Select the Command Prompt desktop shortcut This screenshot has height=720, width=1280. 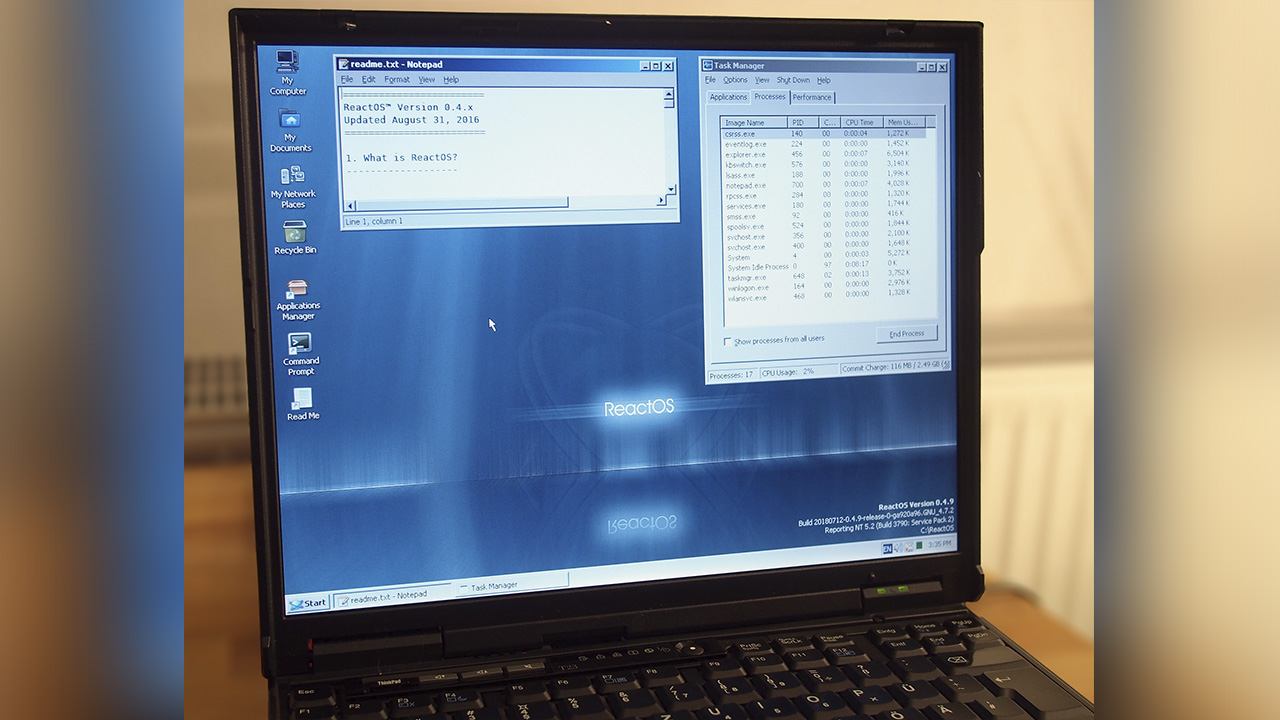click(x=300, y=354)
